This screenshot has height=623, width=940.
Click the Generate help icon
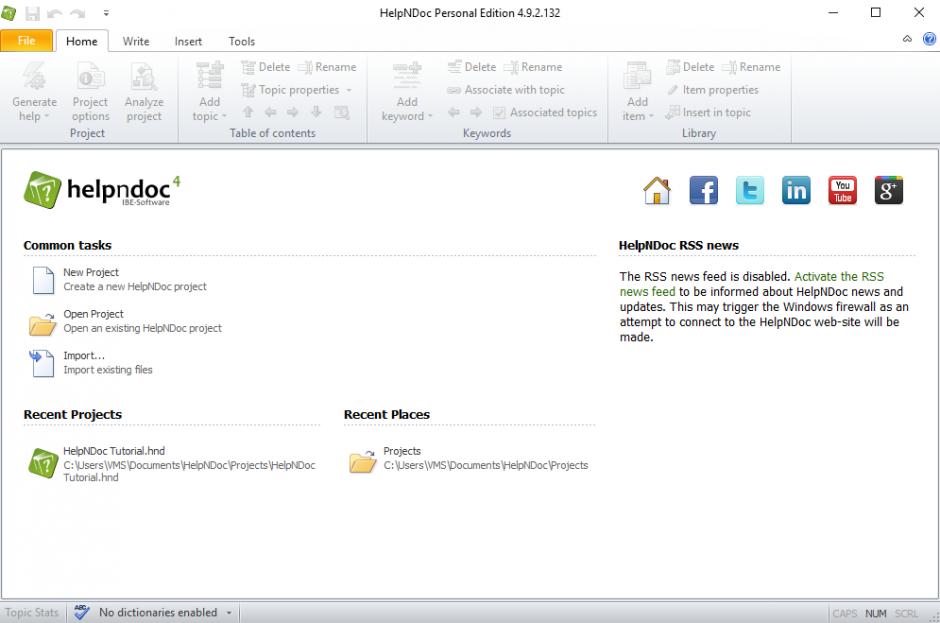(34, 76)
